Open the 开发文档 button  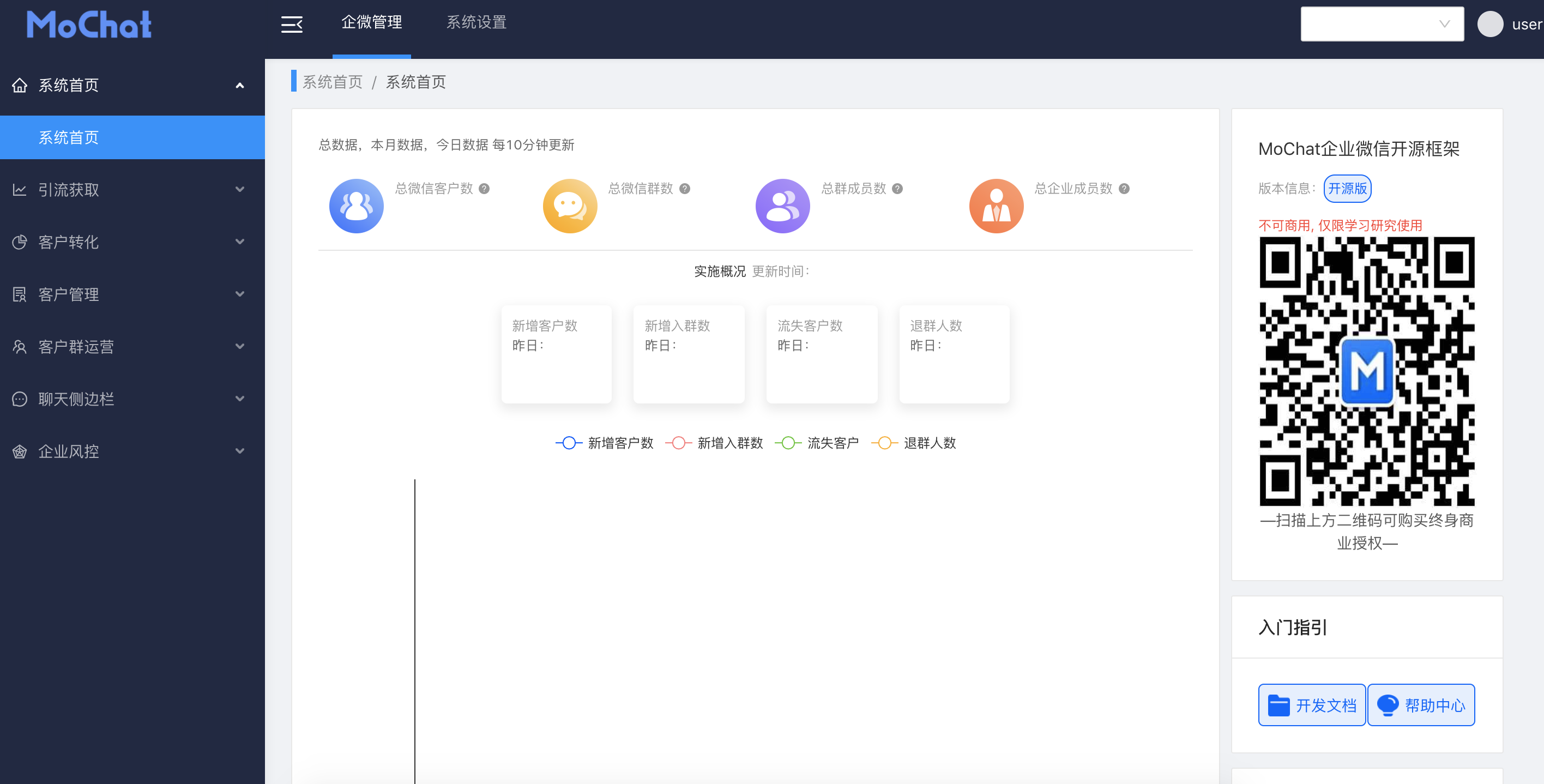pos(1311,705)
